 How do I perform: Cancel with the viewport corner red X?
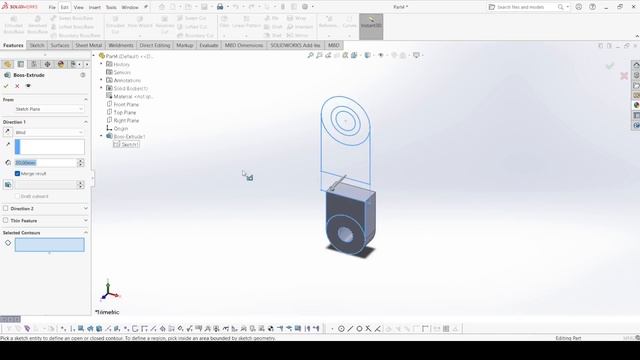624,76
